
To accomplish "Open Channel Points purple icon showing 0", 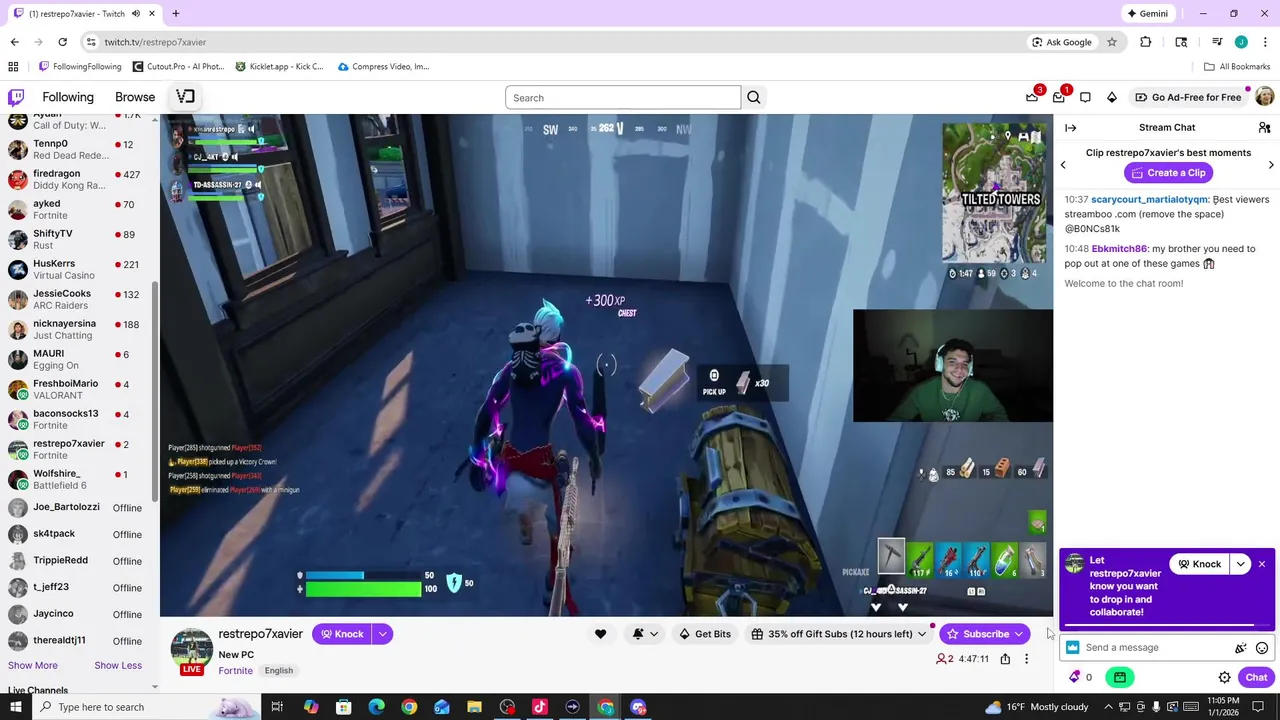I will (1080, 677).
